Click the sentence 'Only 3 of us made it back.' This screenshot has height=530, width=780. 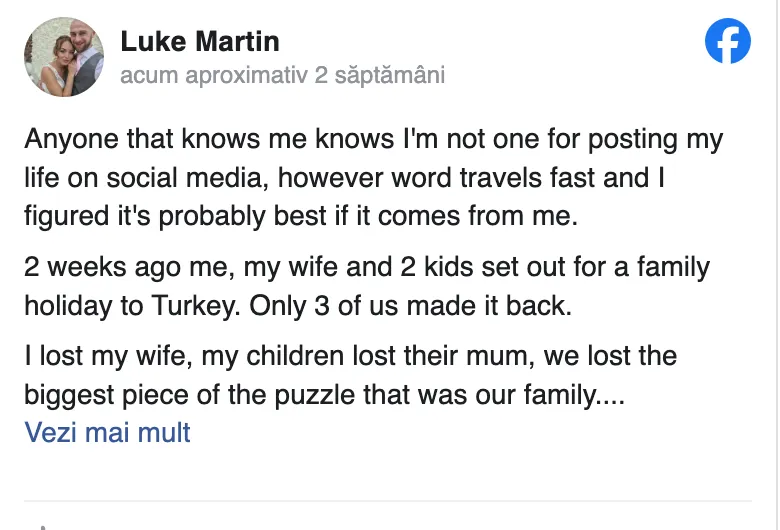click(x=410, y=306)
